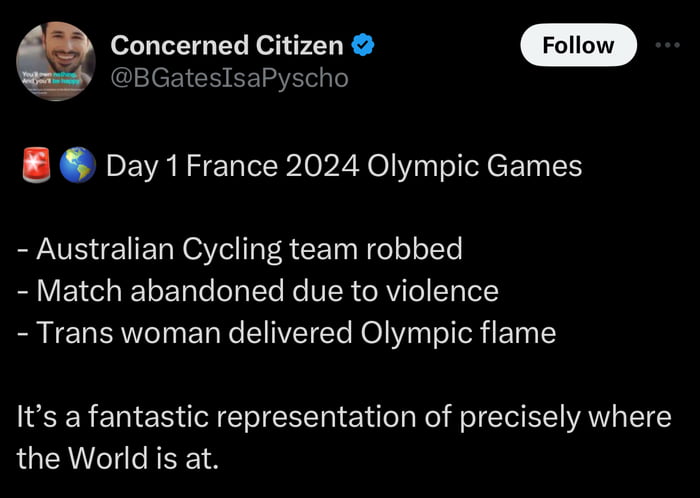Image resolution: width=700 pixels, height=498 pixels.
Task: Click the "Australian Cycling team robbed" line
Action: [240, 249]
